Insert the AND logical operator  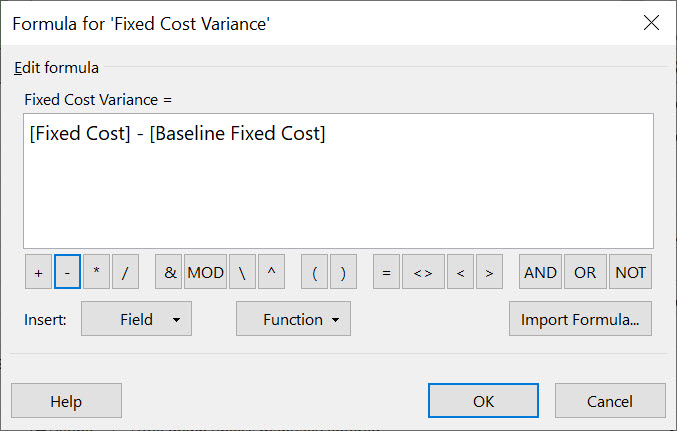541,272
